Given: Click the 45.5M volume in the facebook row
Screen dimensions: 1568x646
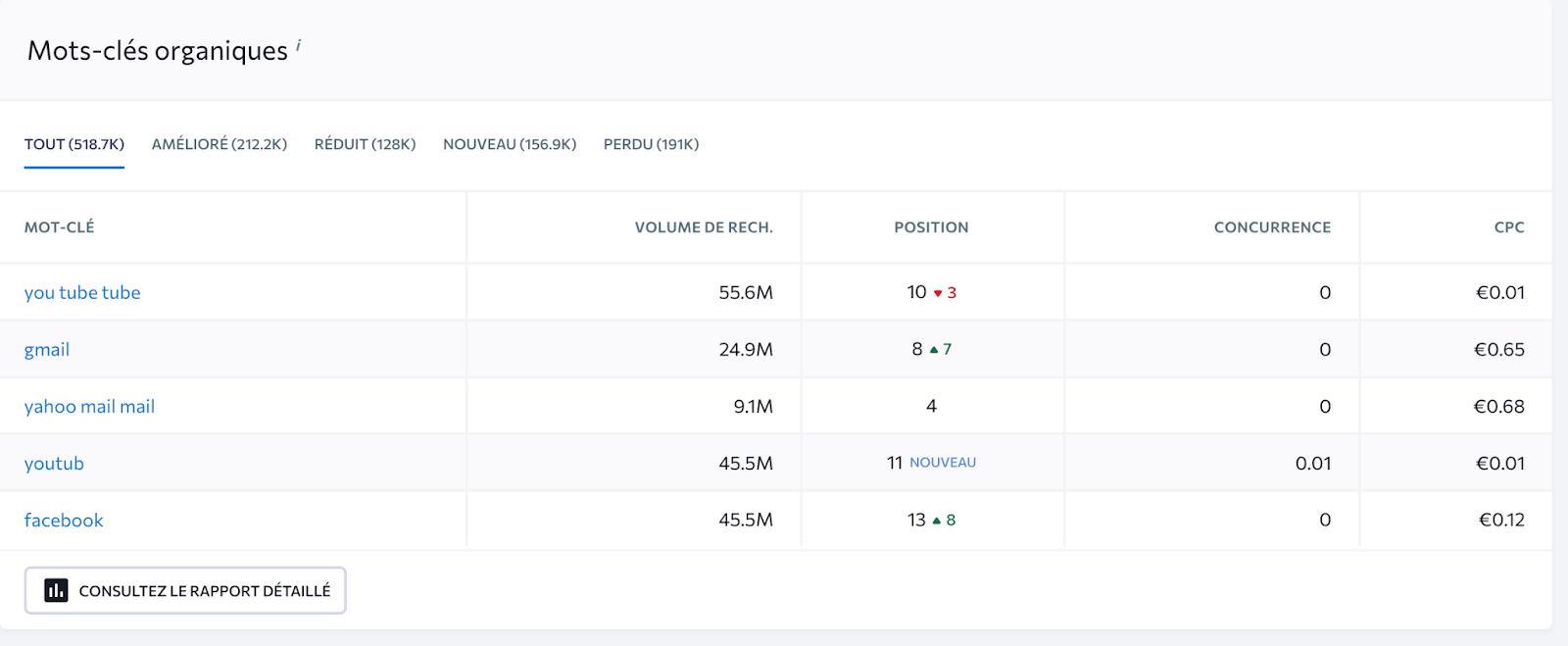Looking at the screenshot, I should 746,520.
